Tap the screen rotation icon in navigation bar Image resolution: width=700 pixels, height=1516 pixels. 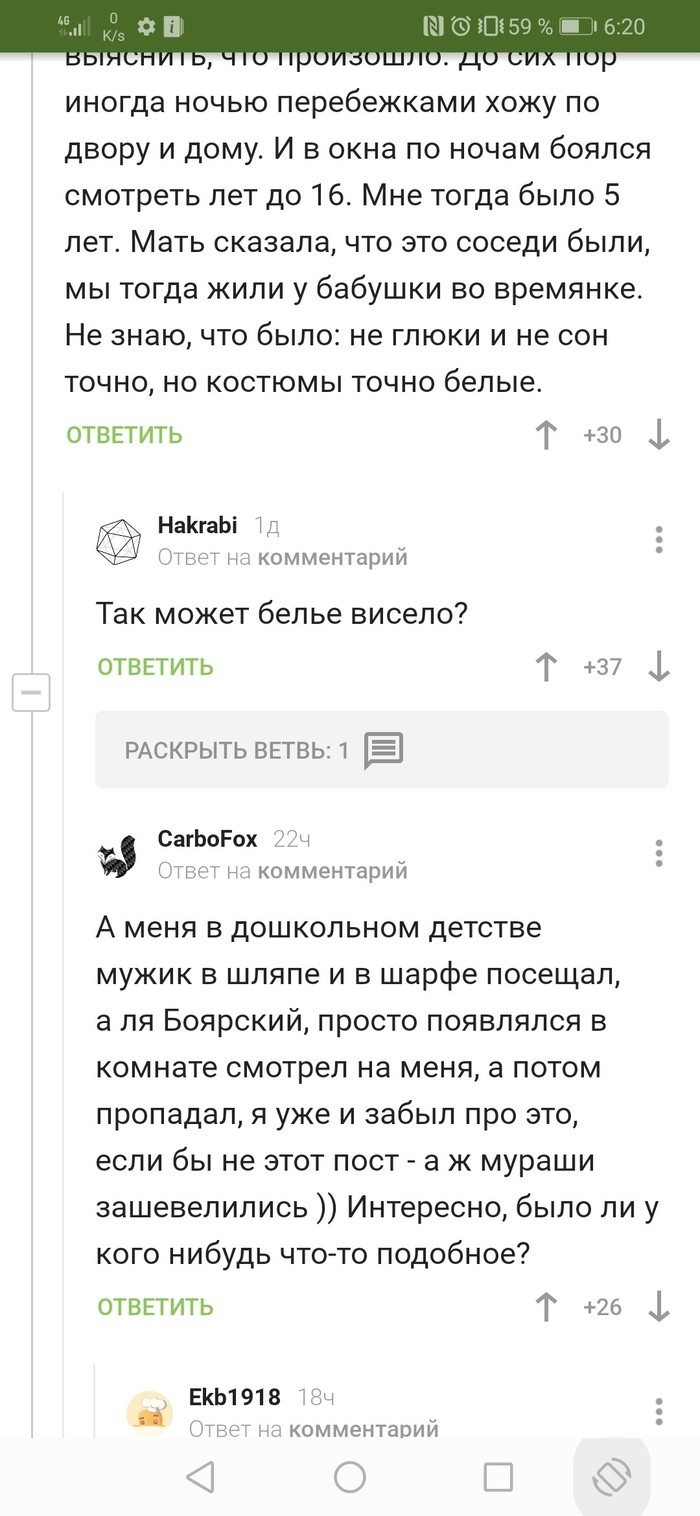[x=611, y=1477]
